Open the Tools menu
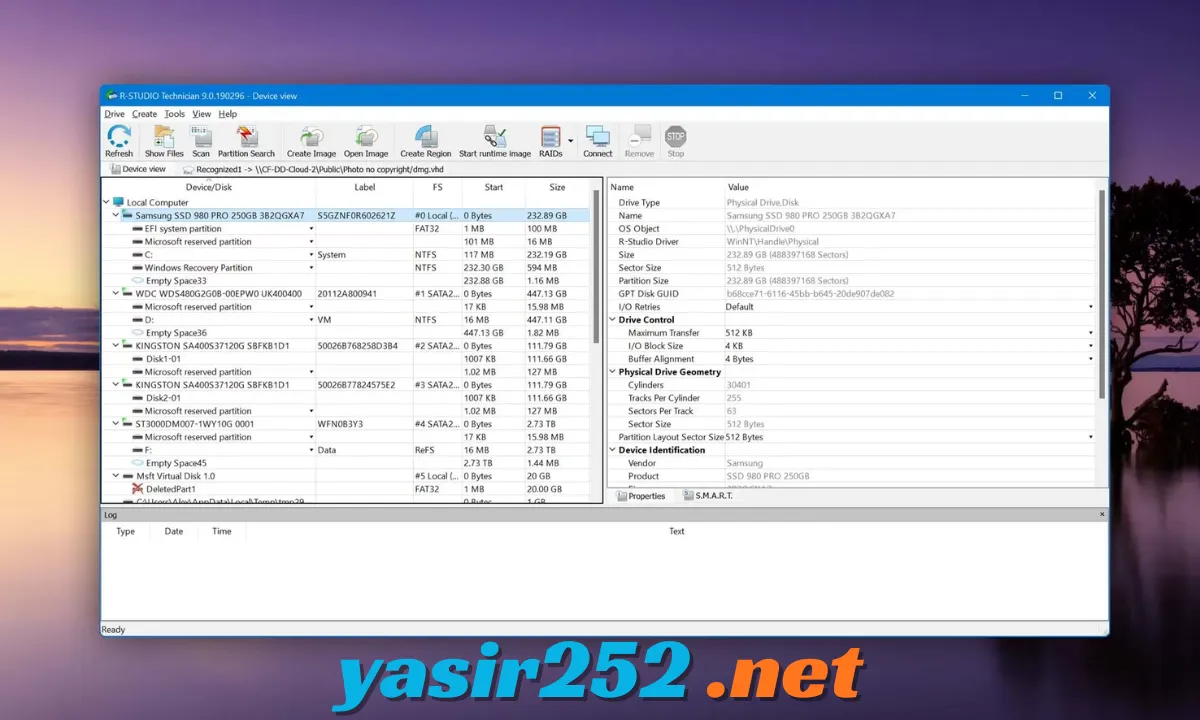 [x=174, y=114]
